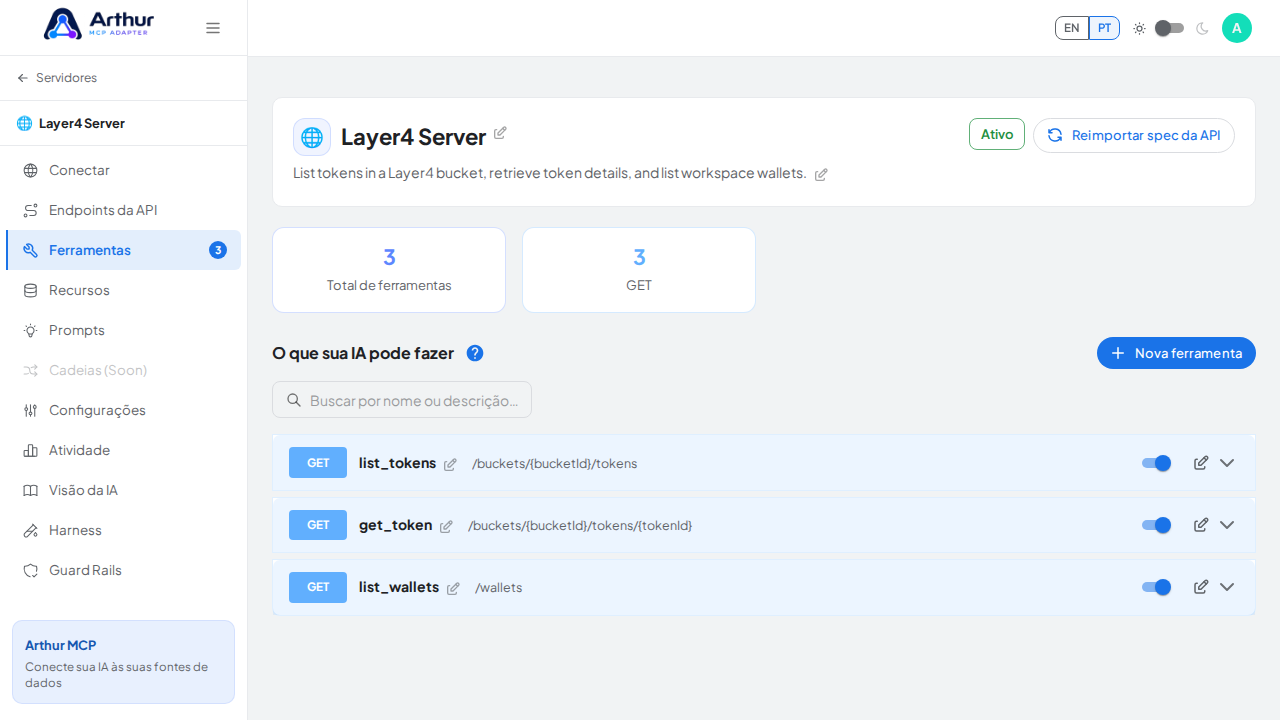Disable the list_tokens tool toggle

pyautogui.click(x=1157, y=463)
